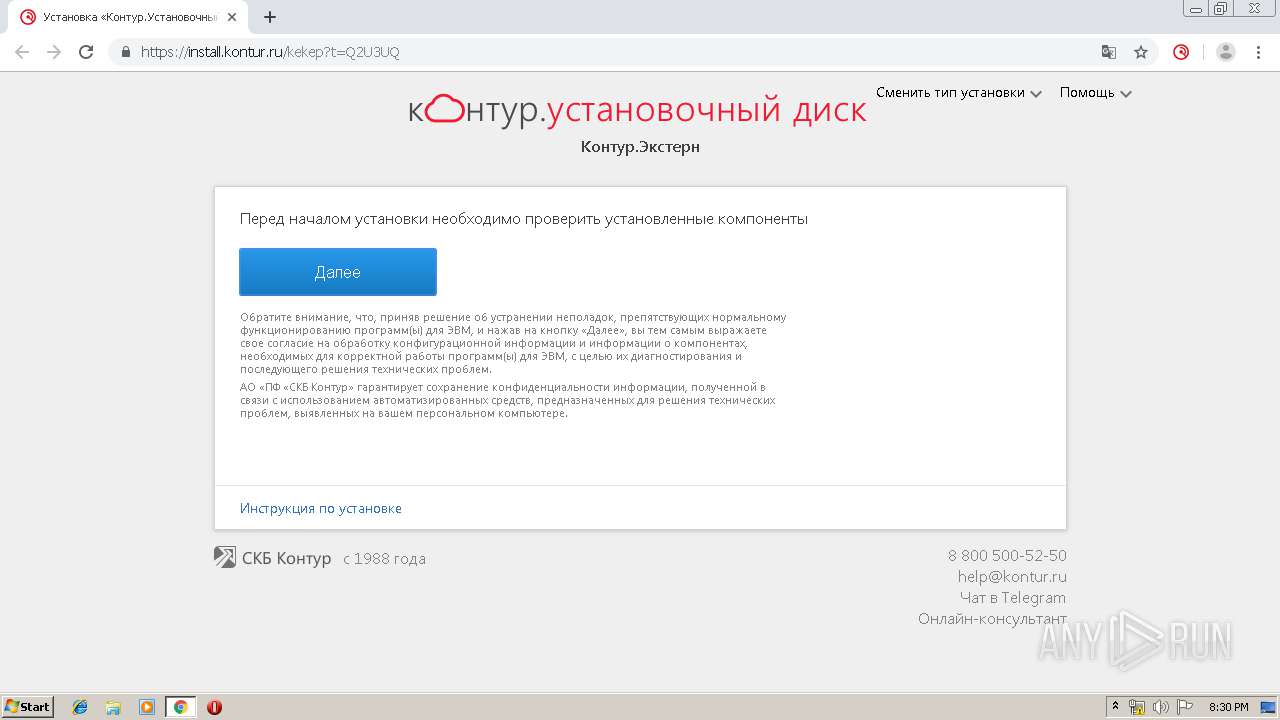Select the Установка «Контур.Установочный tab
This screenshot has height=720, width=1280.
[x=130, y=17]
